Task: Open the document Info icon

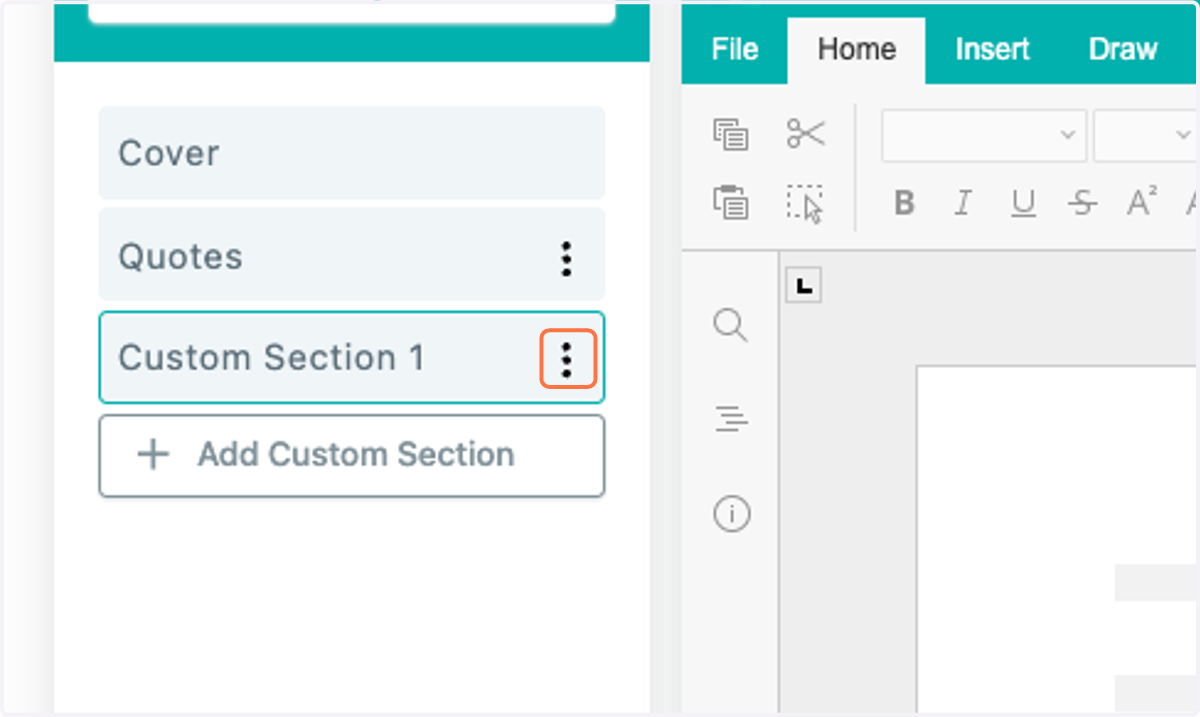Action: click(731, 514)
